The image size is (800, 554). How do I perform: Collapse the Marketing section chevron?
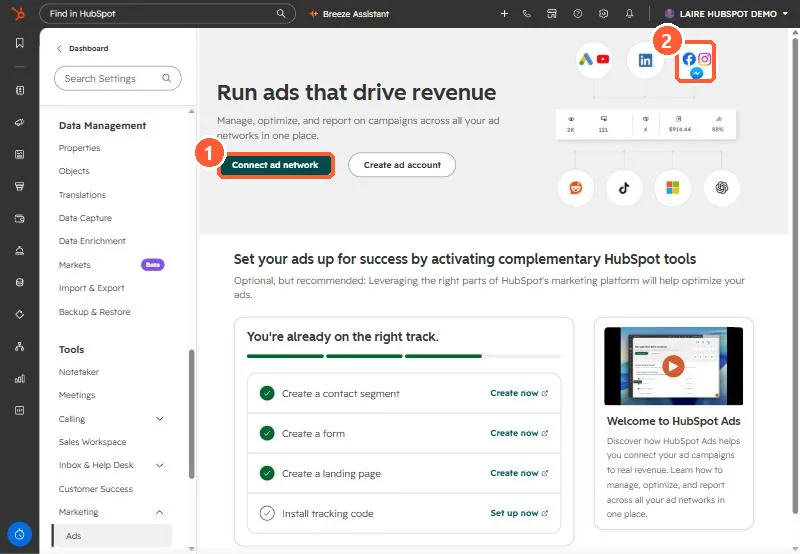[160, 512]
